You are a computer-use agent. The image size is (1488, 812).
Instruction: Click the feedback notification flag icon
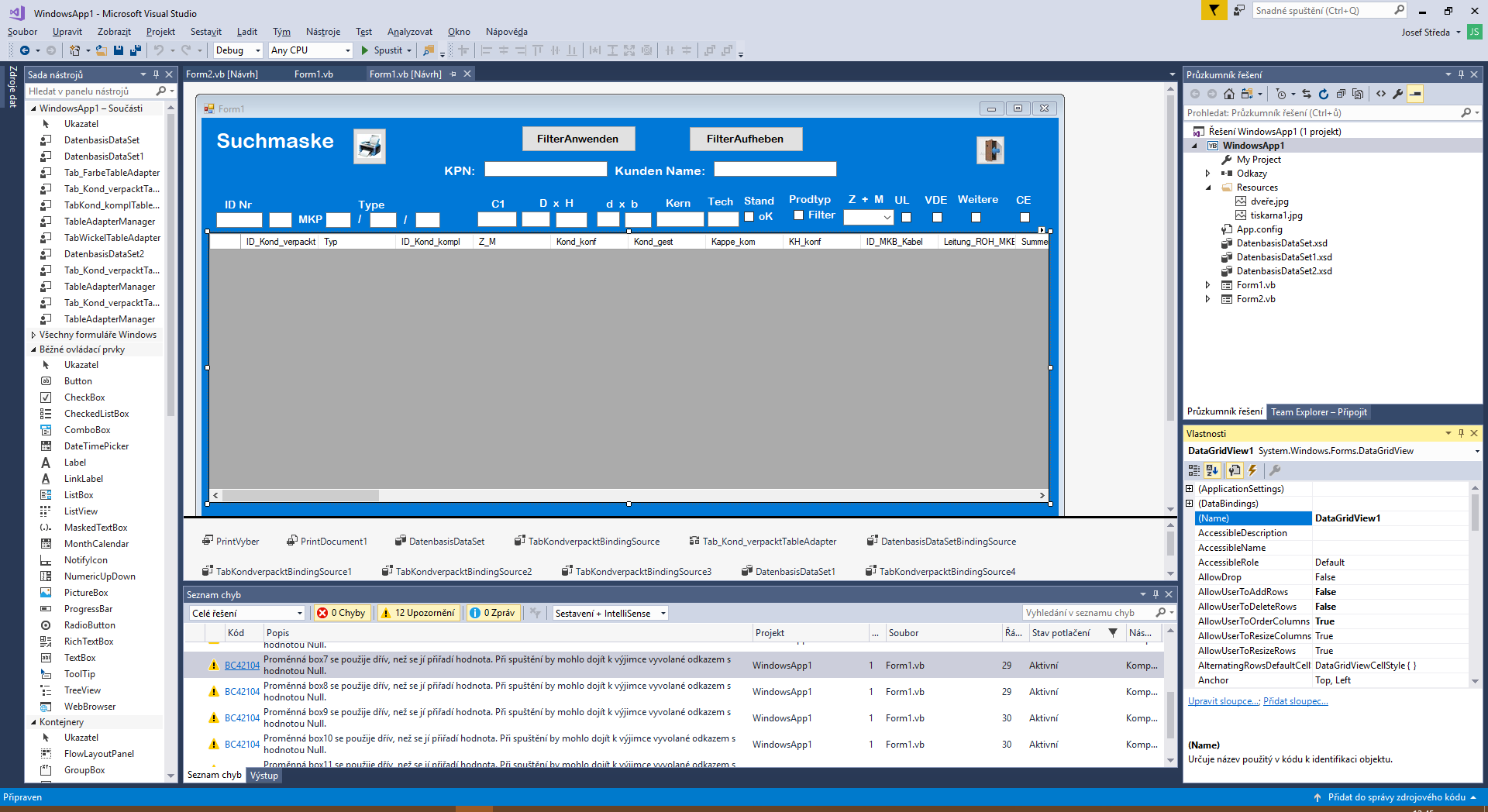pos(1213,10)
